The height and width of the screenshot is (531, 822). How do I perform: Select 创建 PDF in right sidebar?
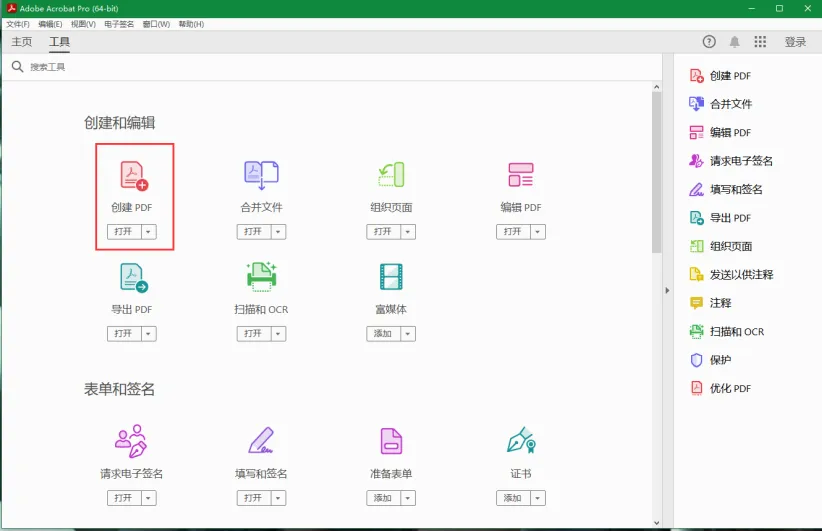coord(720,76)
